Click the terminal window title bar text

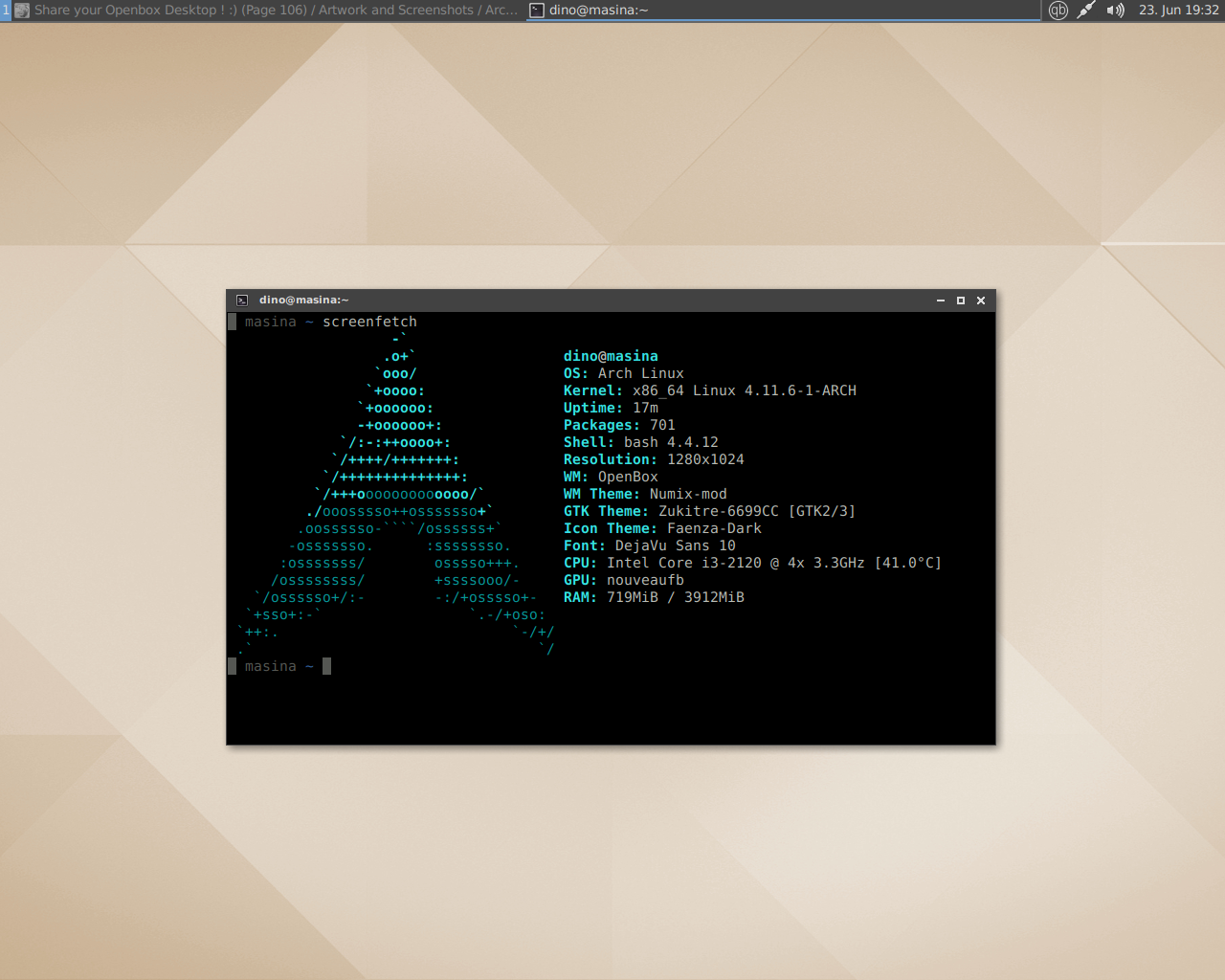[x=303, y=301]
